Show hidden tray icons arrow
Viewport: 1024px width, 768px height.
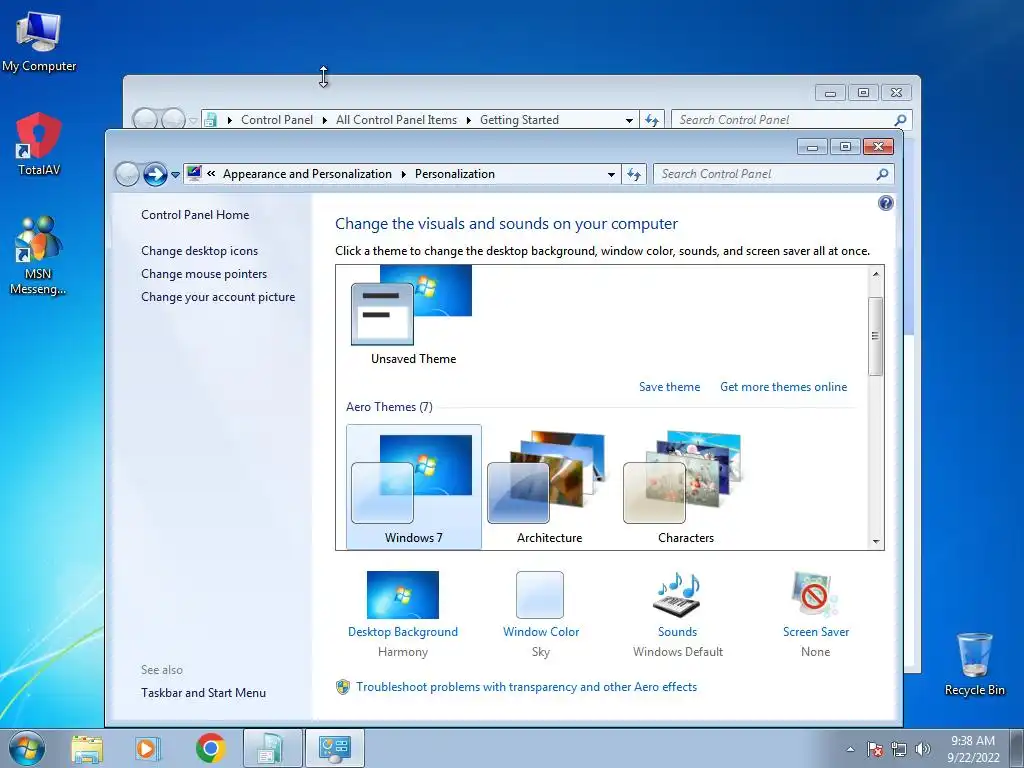[x=850, y=749]
